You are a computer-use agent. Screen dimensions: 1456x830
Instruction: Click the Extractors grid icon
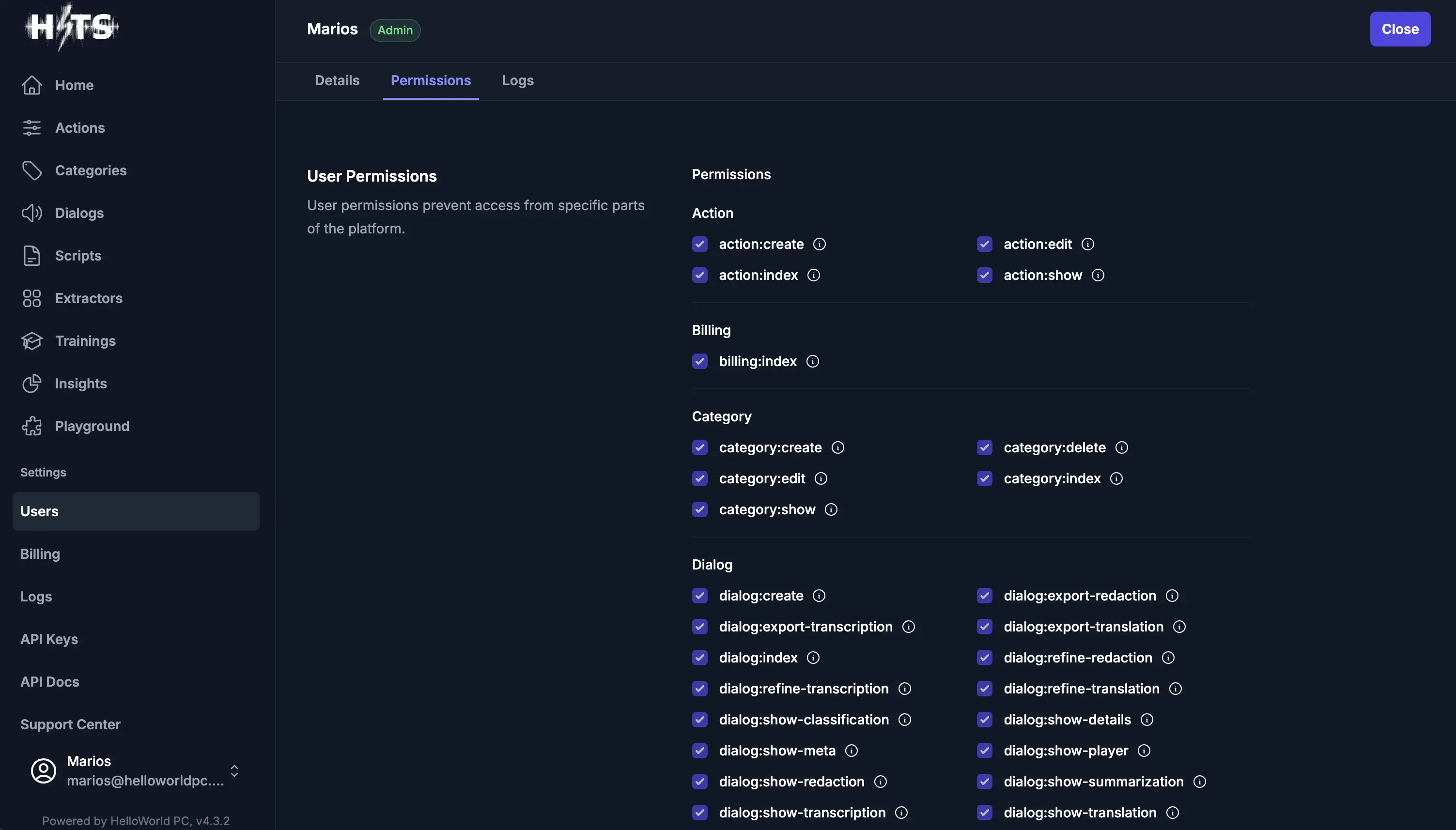point(32,298)
